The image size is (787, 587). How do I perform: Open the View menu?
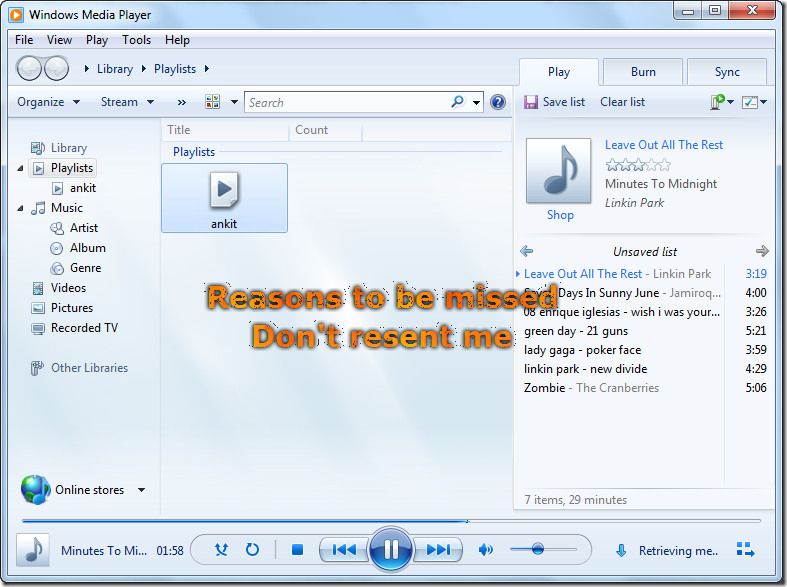59,40
